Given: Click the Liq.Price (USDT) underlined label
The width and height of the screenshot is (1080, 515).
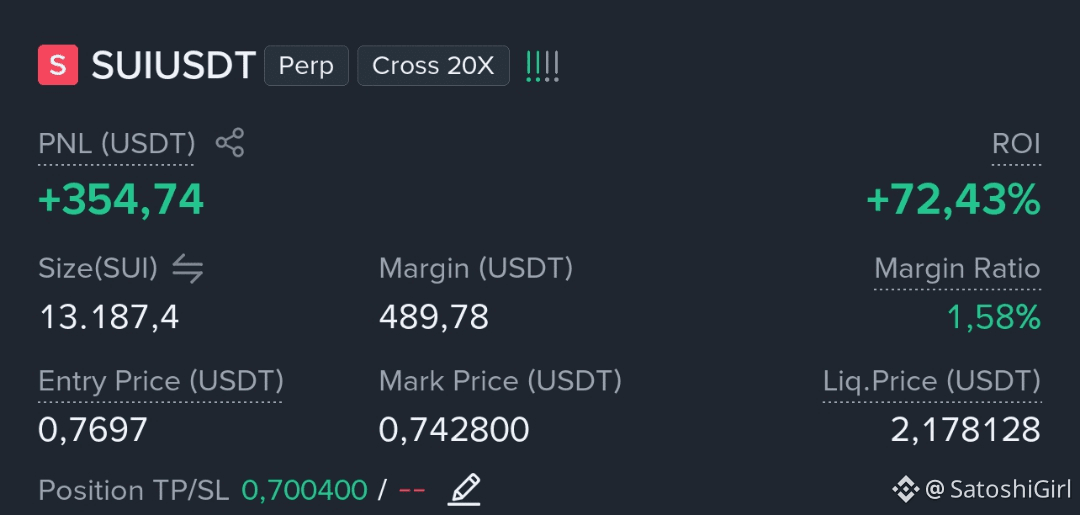Looking at the screenshot, I should 932,381.
